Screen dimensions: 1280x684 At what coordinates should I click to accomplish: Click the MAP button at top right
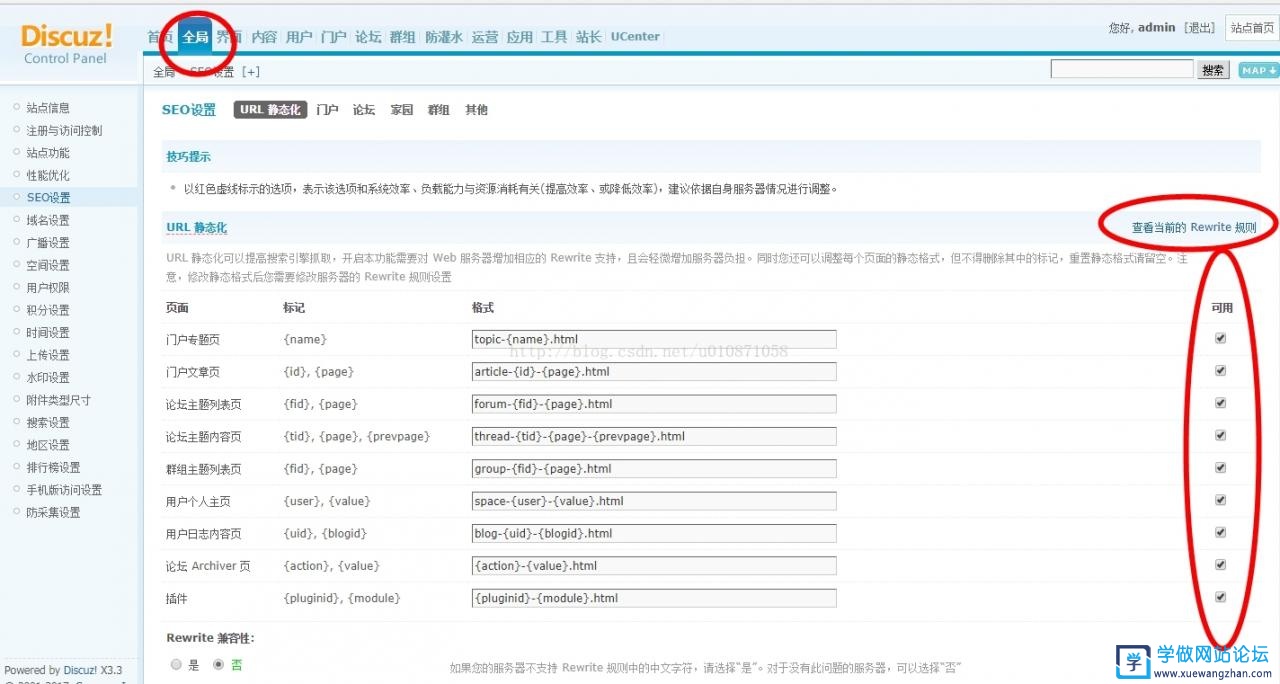(x=1257, y=71)
